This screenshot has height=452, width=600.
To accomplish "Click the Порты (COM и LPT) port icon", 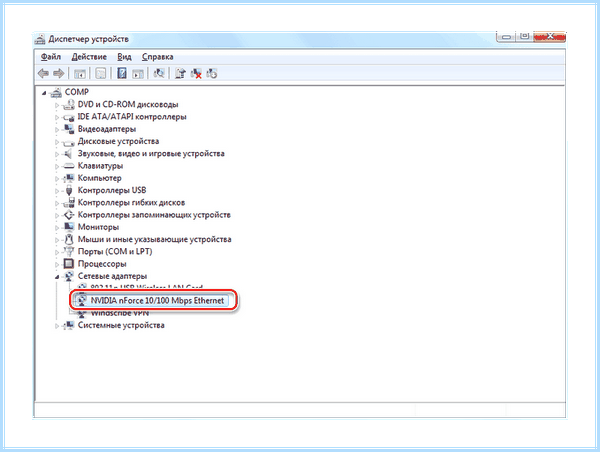I will coord(69,251).
